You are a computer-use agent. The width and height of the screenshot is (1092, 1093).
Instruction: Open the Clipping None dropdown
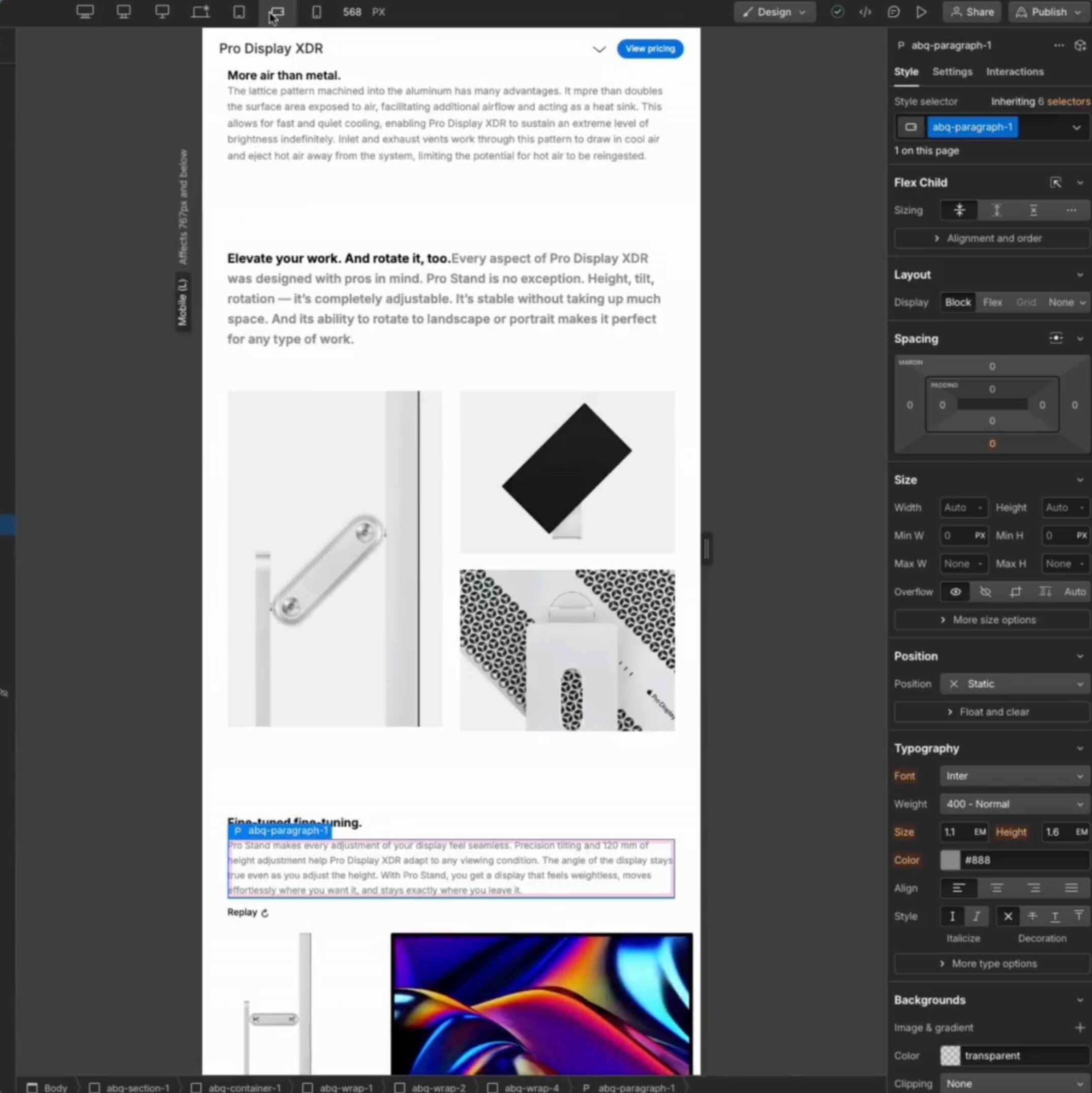click(x=1015, y=1083)
